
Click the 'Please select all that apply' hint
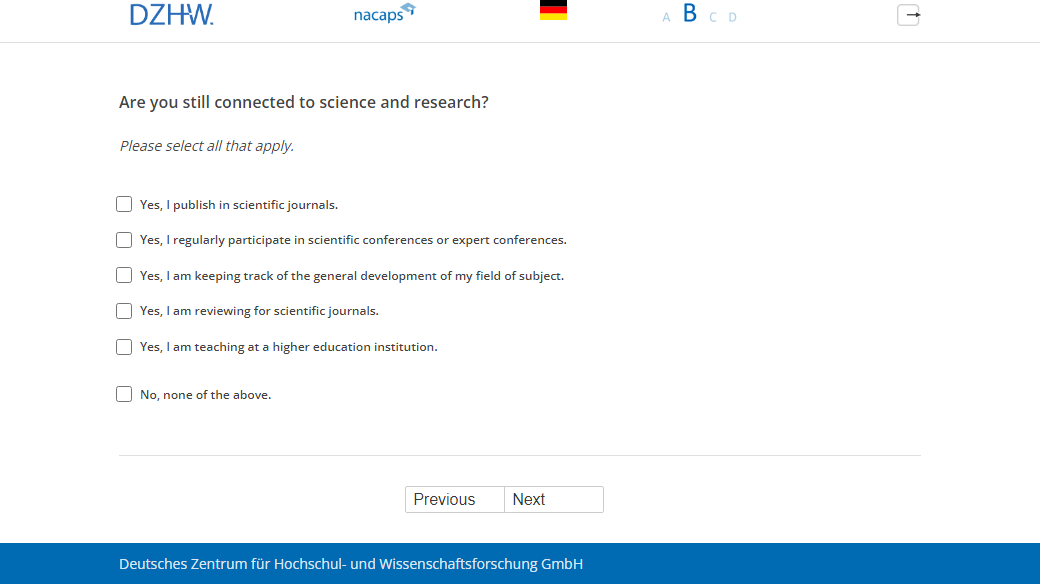206,146
